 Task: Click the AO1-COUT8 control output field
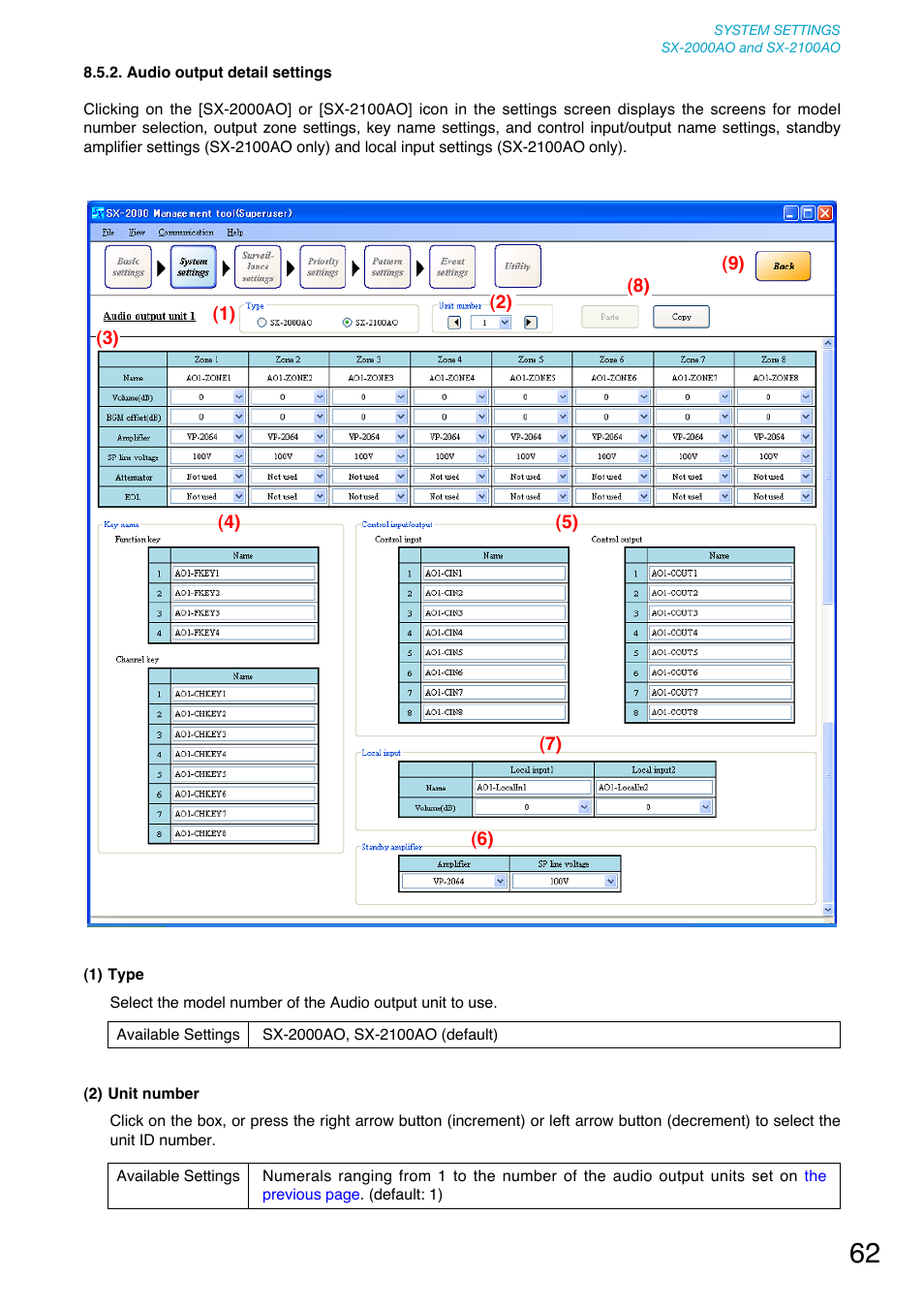pyautogui.click(x=721, y=712)
